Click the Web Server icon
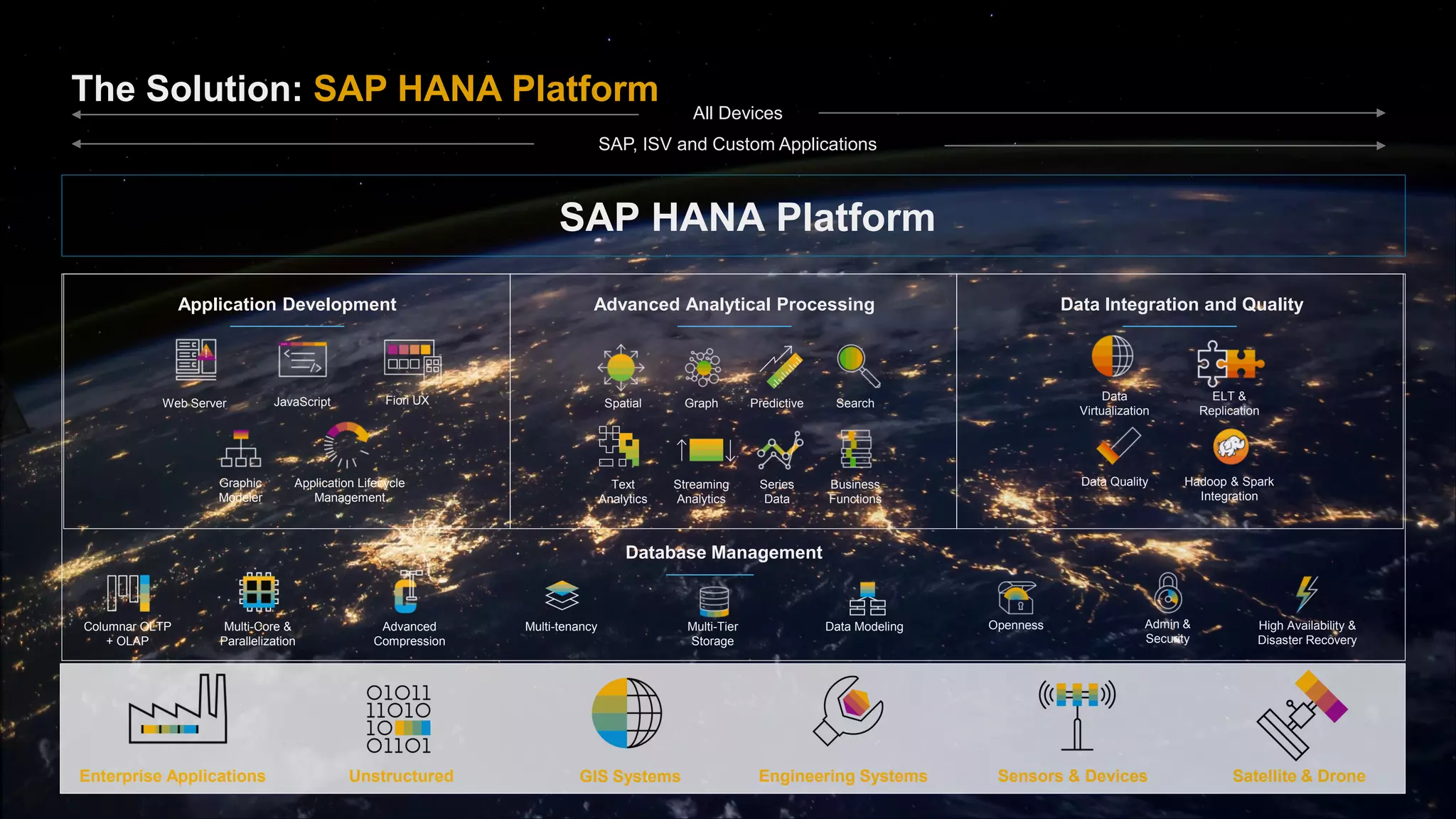The image size is (1456, 819). click(196, 359)
